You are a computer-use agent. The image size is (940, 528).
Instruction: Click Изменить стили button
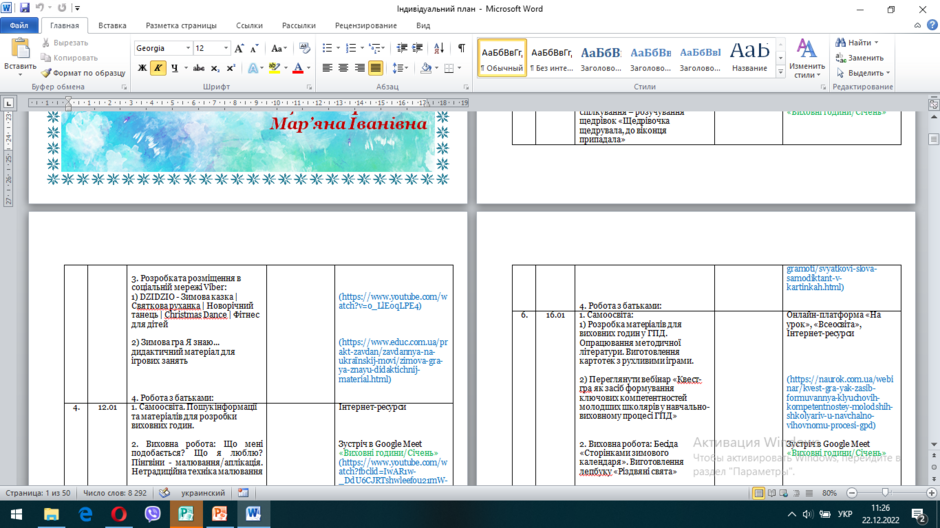click(806, 58)
